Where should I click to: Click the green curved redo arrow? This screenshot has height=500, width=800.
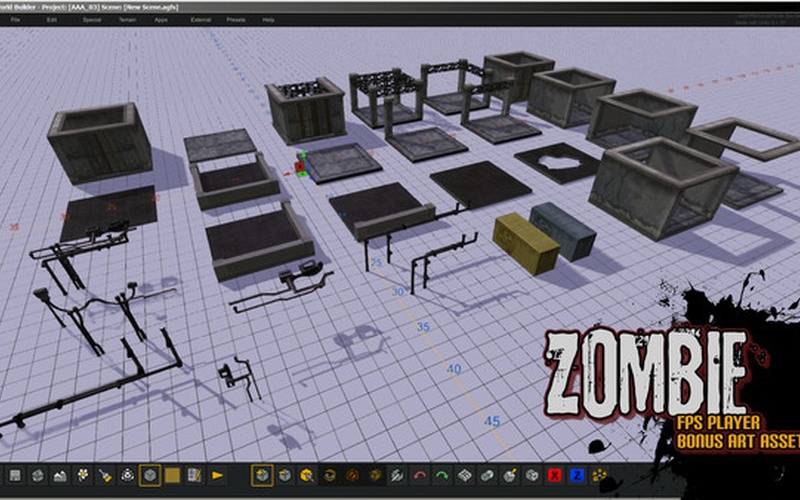(x=441, y=475)
